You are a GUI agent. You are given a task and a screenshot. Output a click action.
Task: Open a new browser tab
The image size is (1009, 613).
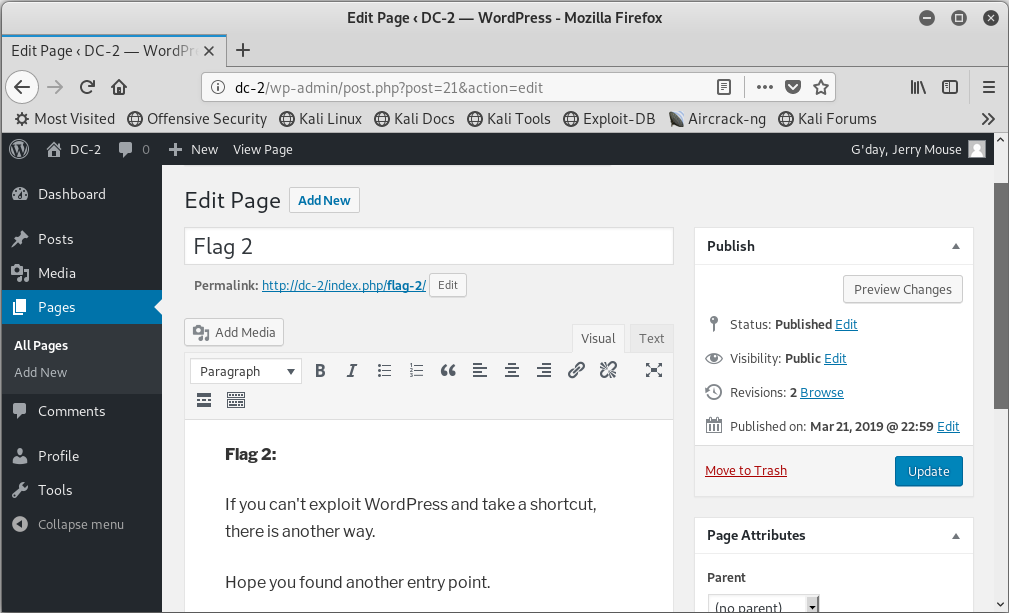click(243, 50)
